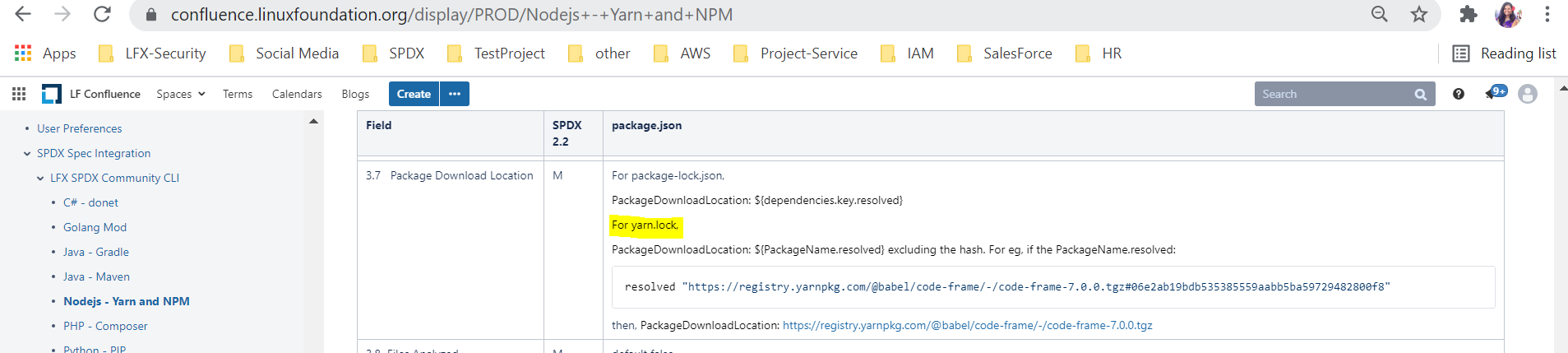Click the search magnifier icon in Confluence
The height and width of the screenshot is (353, 1568).
(1420, 95)
